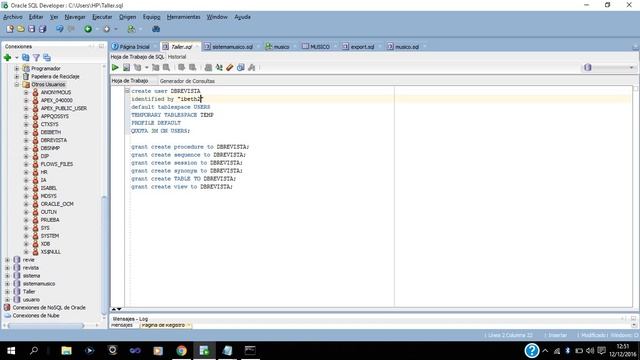Click the Commit icon in worksheet toolbar

[181, 68]
